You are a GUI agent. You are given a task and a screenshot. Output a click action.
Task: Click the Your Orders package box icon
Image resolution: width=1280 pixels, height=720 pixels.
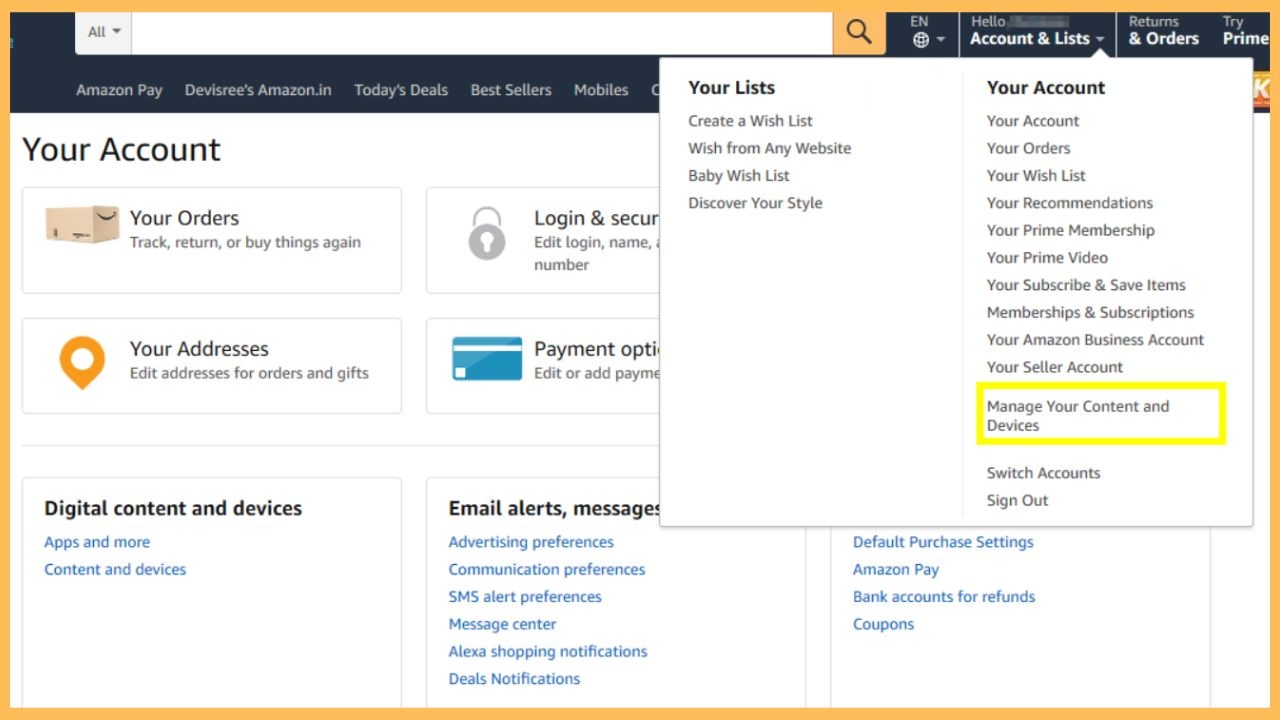(82, 225)
